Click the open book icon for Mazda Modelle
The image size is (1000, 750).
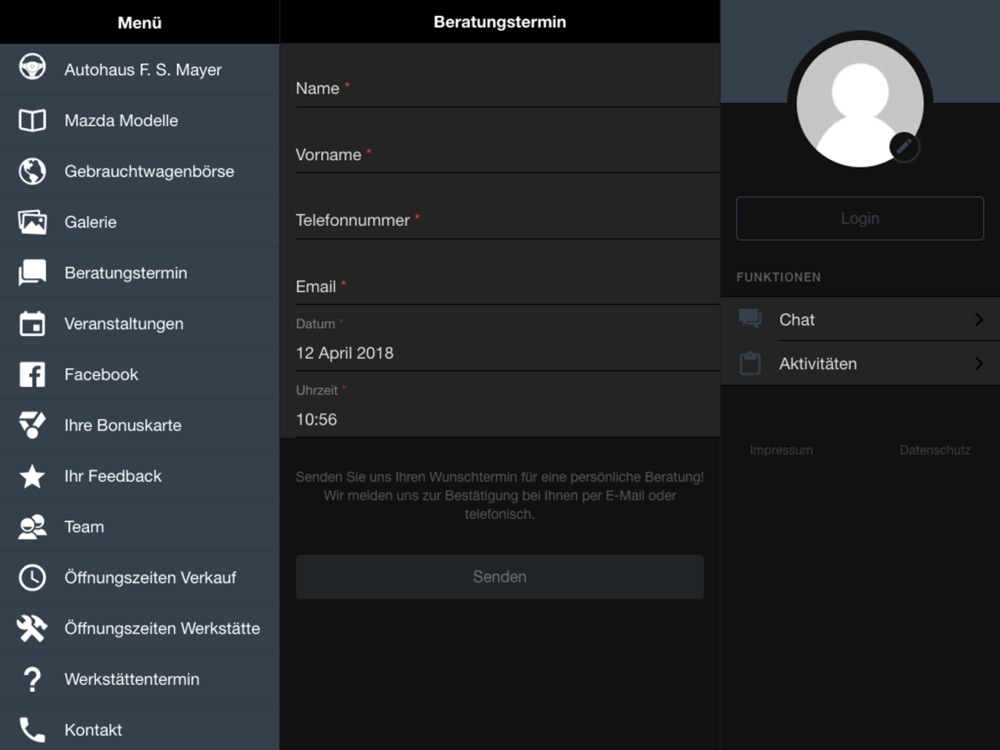coord(33,120)
